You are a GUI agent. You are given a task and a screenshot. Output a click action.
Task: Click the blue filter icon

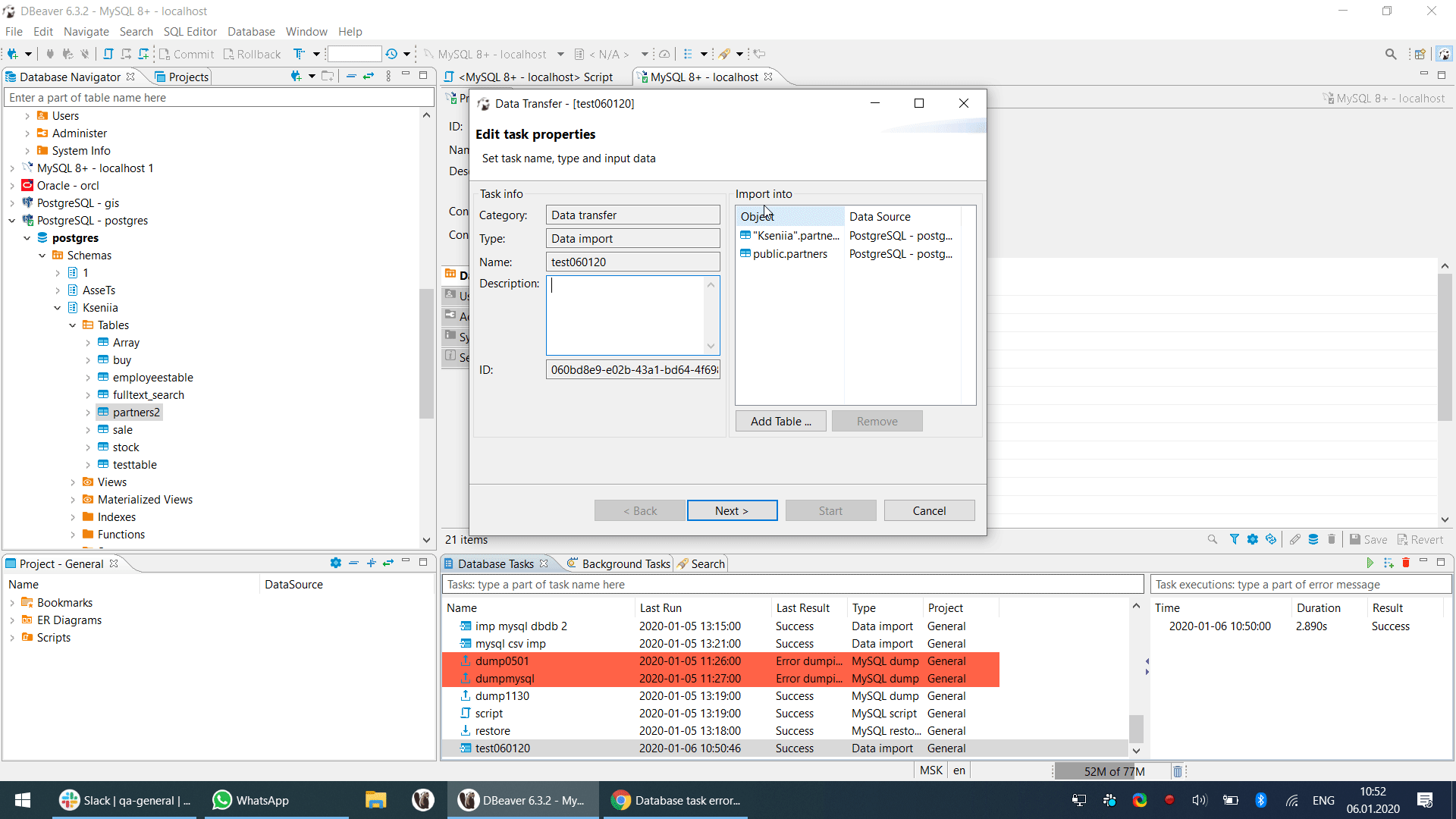pyautogui.click(x=1234, y=539)
